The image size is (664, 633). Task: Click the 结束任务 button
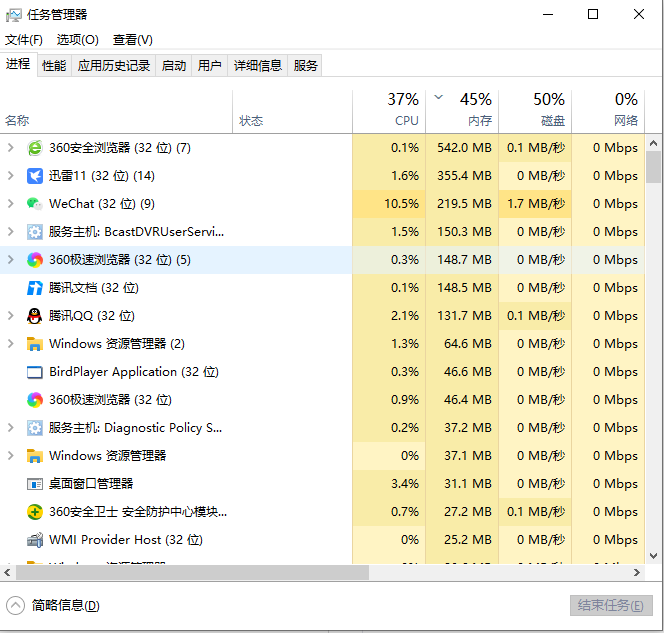(610, 605)
